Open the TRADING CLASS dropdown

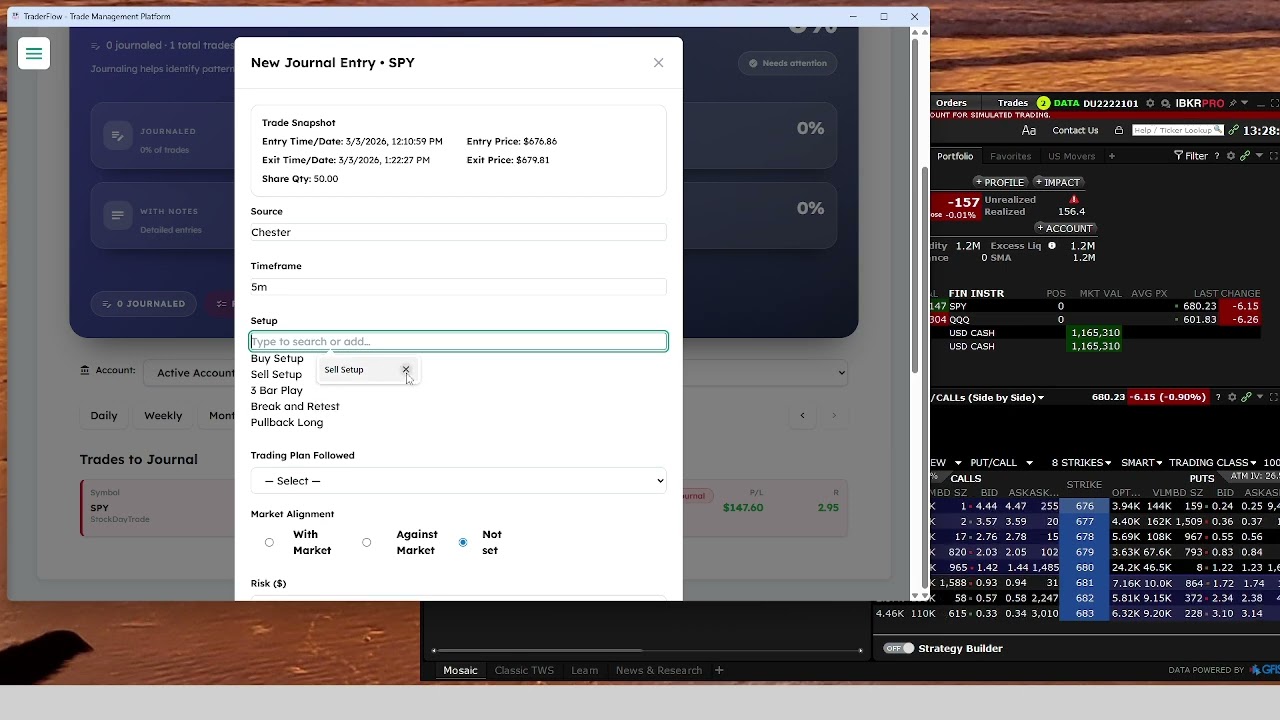coord(1213,463)
